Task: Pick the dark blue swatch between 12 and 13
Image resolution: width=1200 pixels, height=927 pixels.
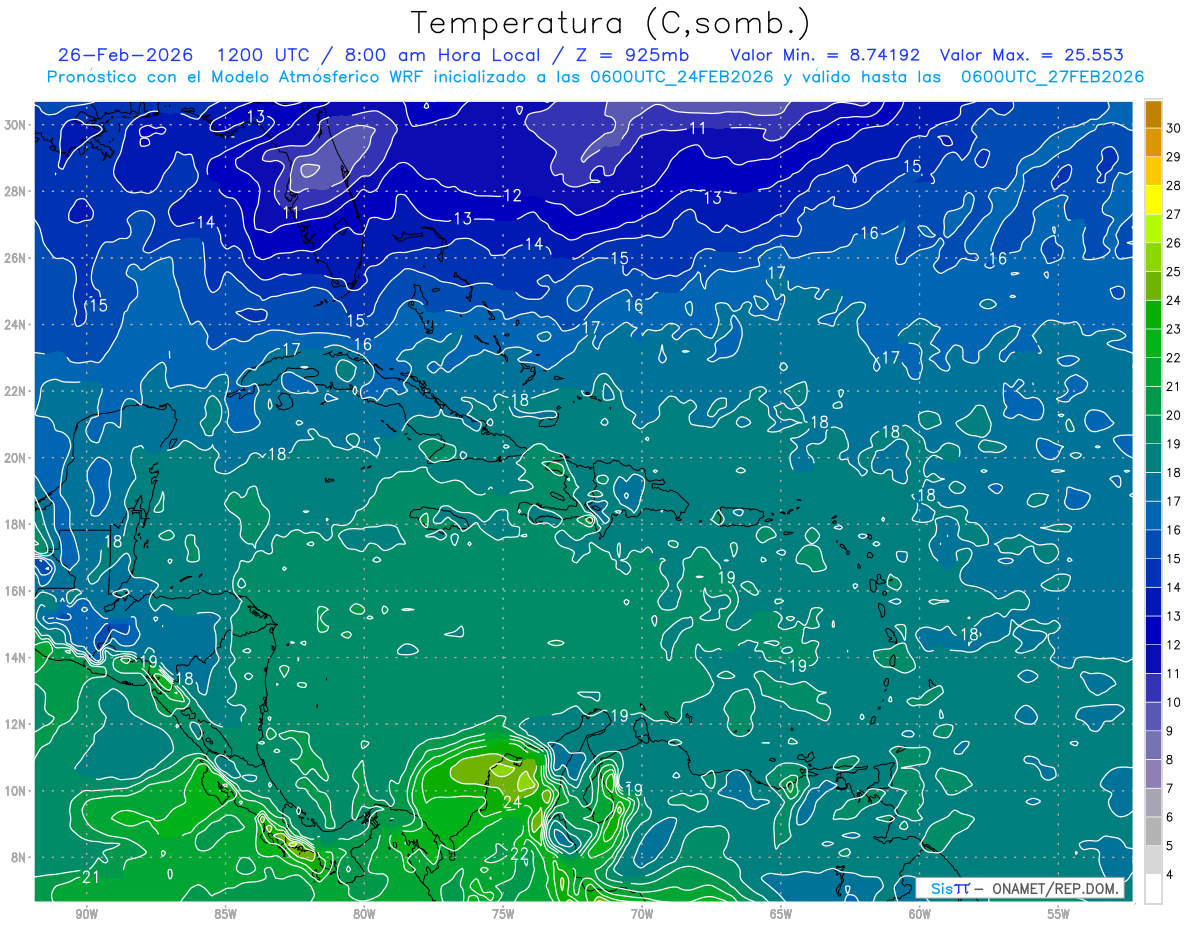Action: point(1153,631)
